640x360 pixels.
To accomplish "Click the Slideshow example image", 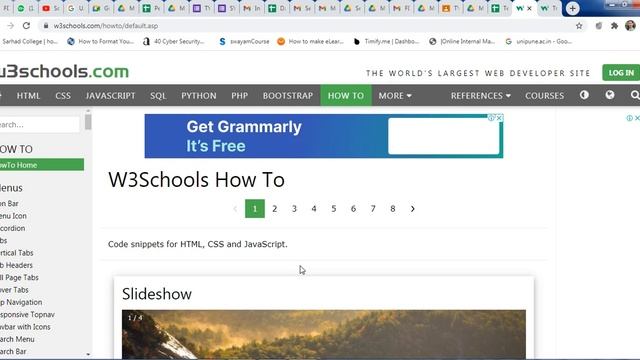I will click(x=324, y=334).
